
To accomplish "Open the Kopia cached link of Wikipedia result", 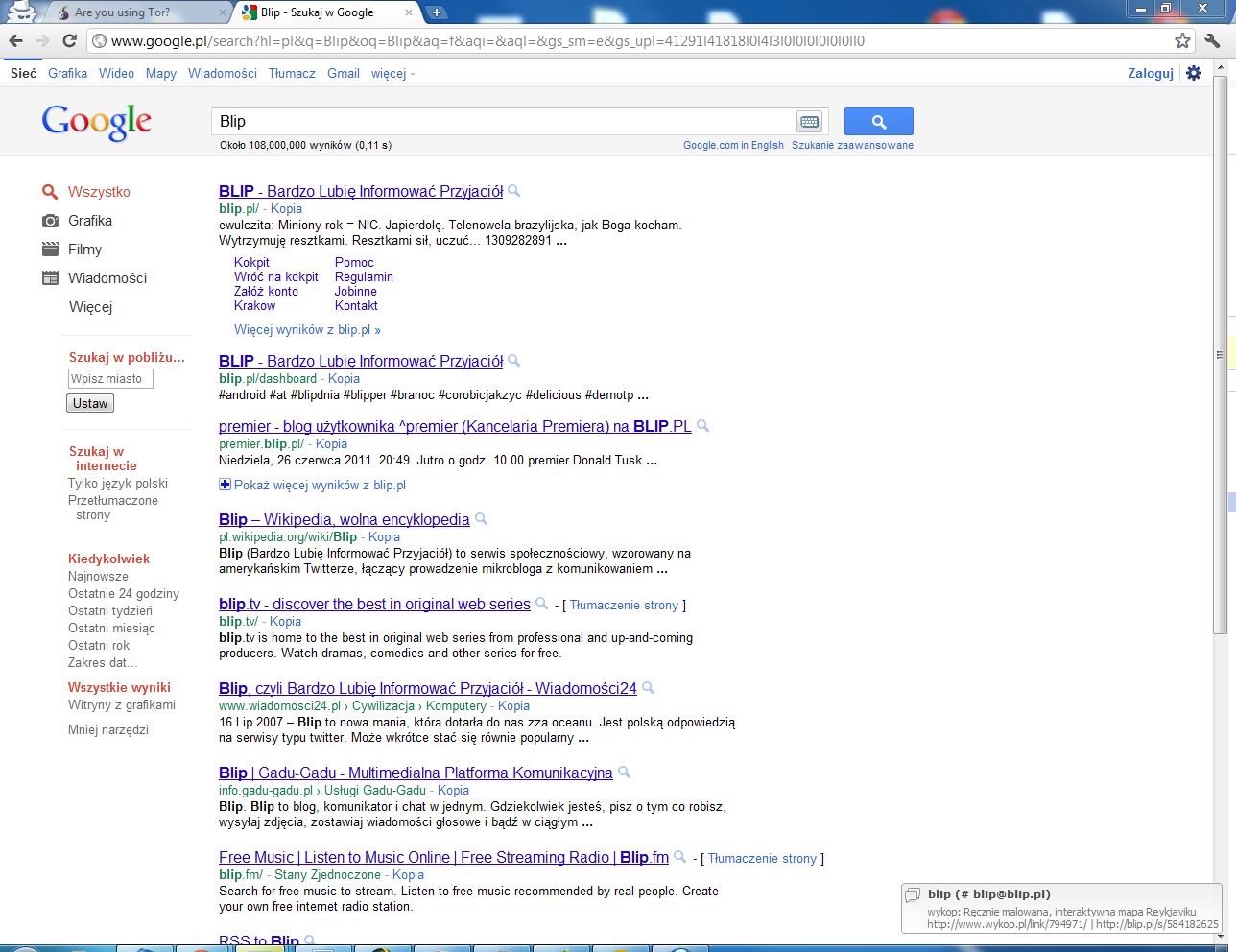I will coord(384,536).
